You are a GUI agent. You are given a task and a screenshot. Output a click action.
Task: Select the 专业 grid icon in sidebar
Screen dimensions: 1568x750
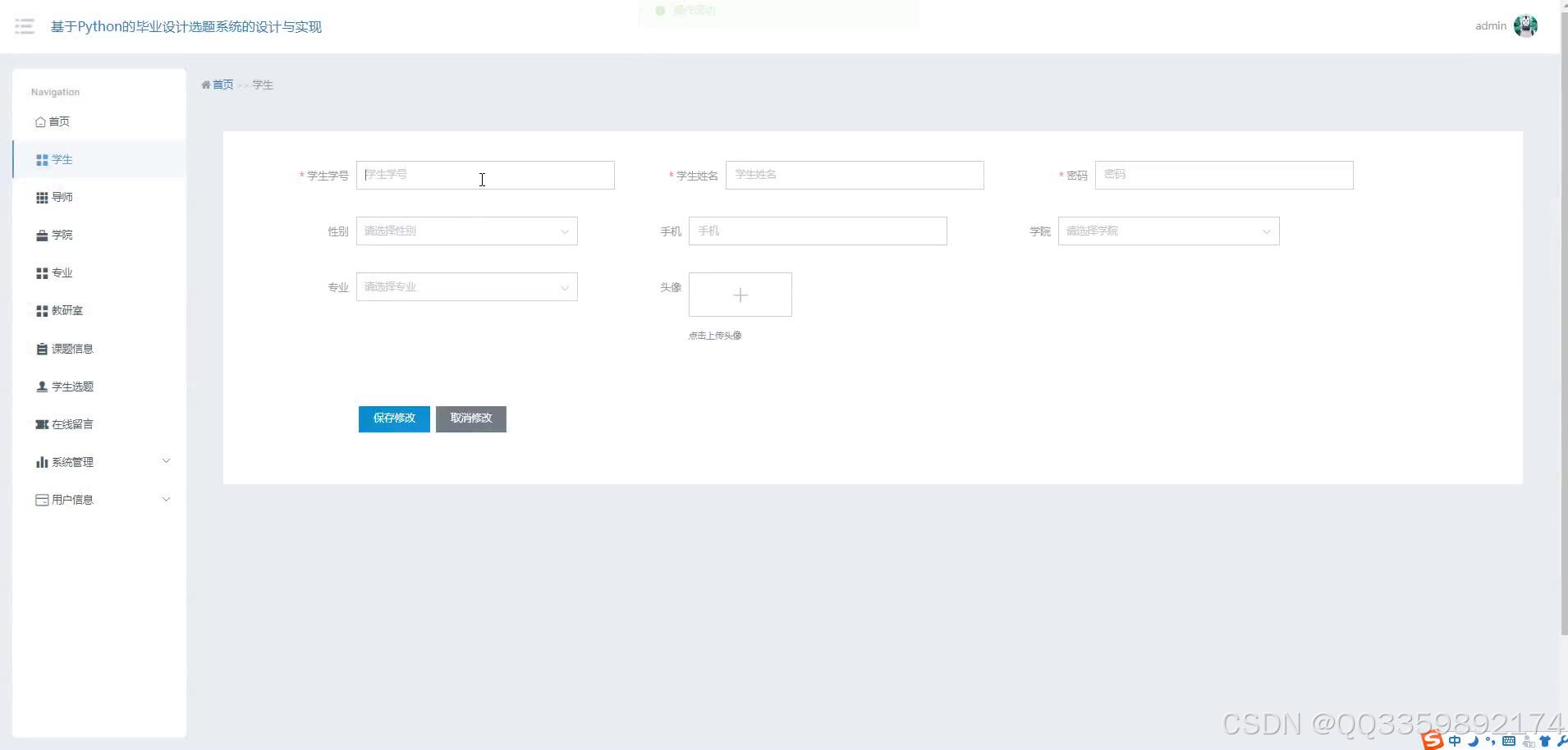pos(42,273)
